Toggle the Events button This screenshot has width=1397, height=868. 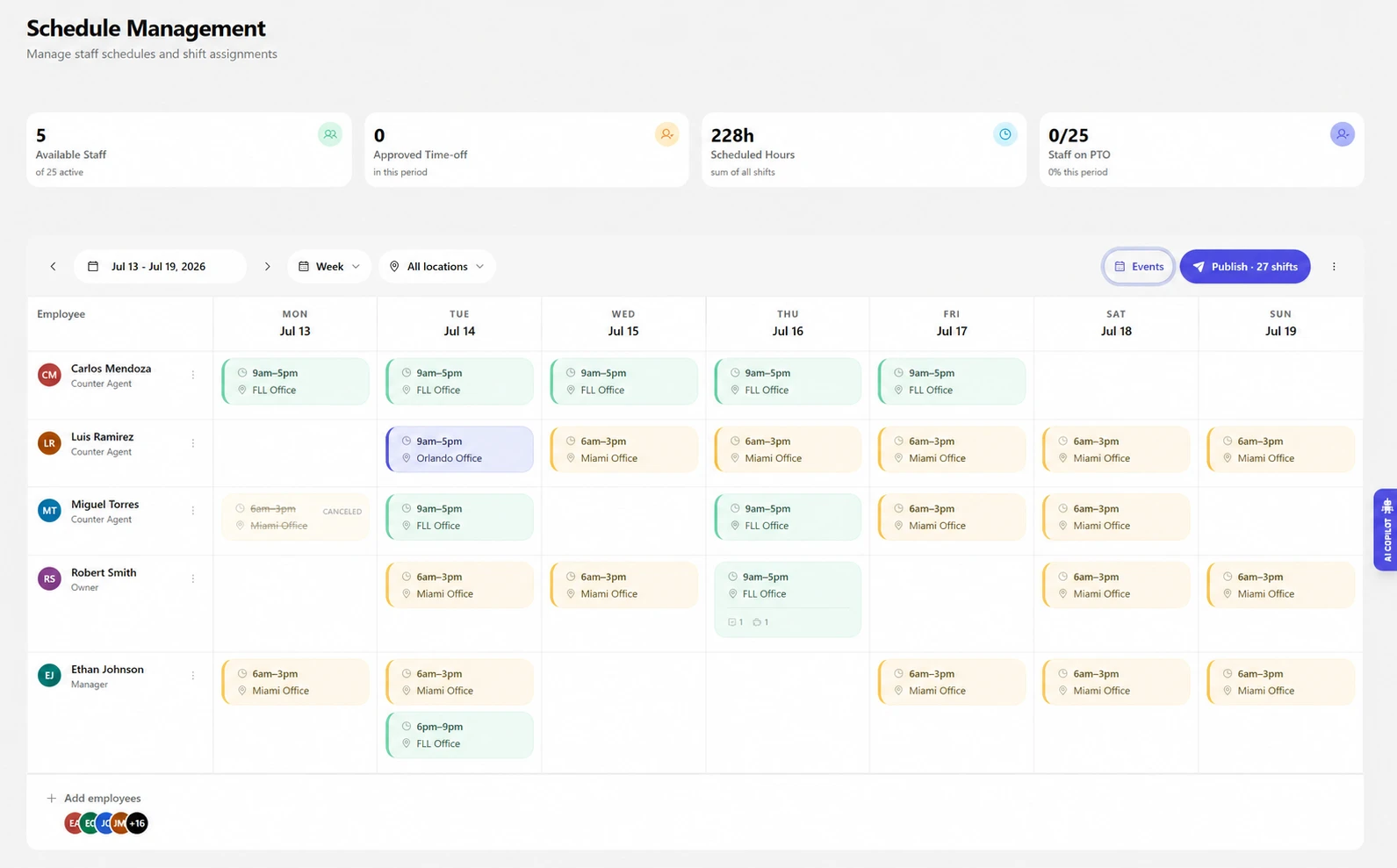1139,267
